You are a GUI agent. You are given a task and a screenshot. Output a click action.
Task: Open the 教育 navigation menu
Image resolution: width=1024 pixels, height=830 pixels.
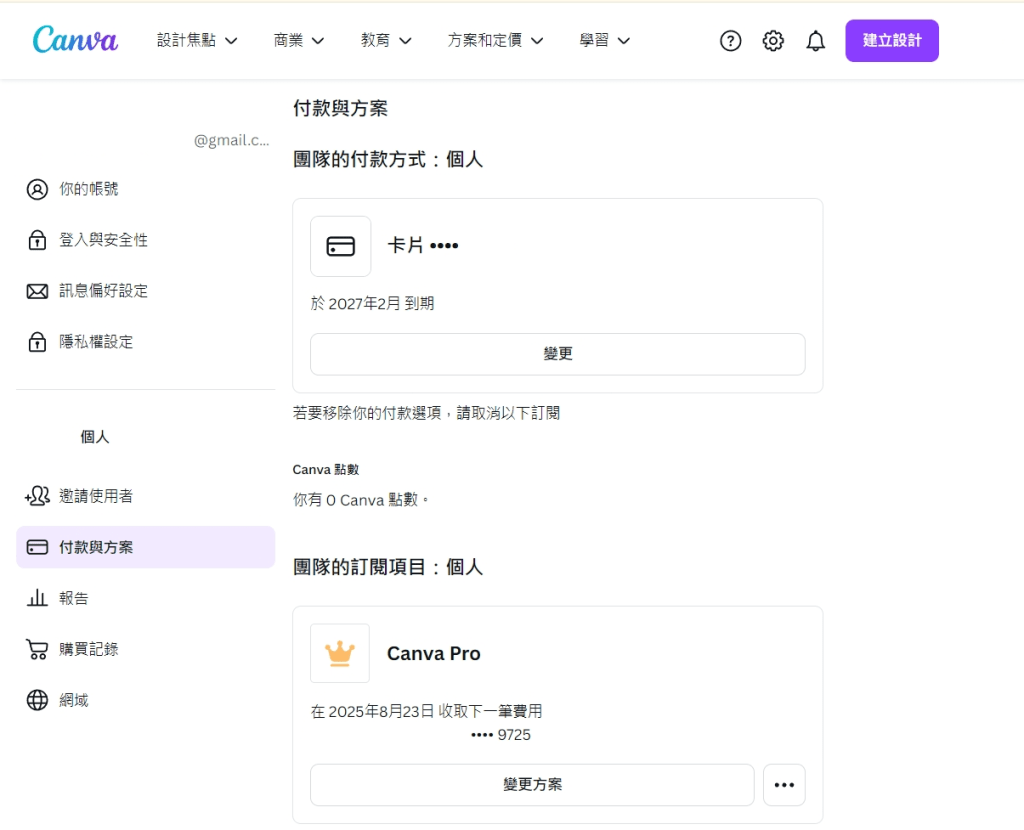pyautogui.click(x=386, y=41)
